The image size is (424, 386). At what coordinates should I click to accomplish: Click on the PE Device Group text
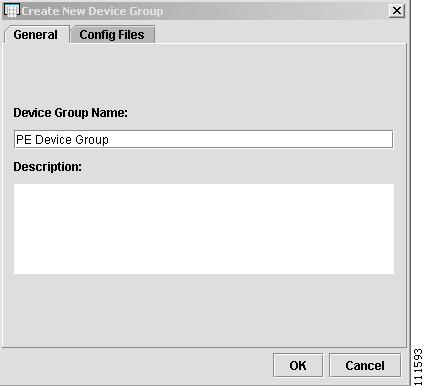click(x=62, y=140)
